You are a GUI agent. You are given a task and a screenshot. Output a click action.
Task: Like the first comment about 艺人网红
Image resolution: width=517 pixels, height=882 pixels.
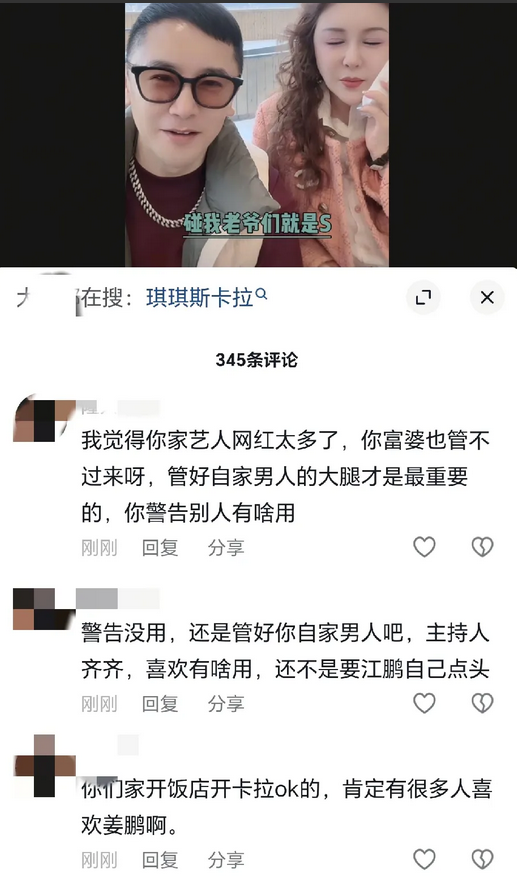pyautogui.click(x=424, y=547)
